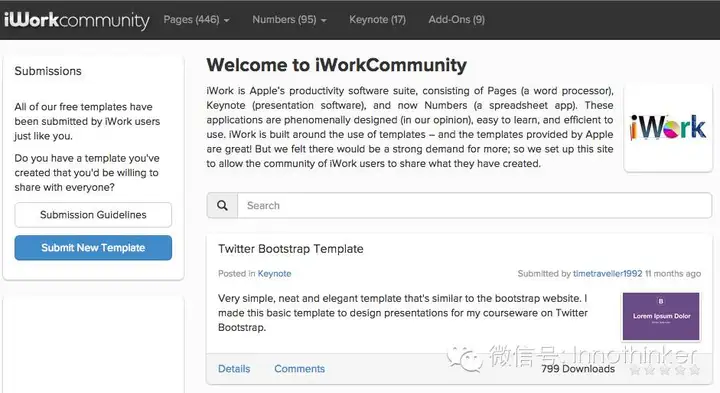Open the Twitter Bootstrap Template title
Image resolution: width=720 pixels, height=393 pixels.
click(291, 249)
